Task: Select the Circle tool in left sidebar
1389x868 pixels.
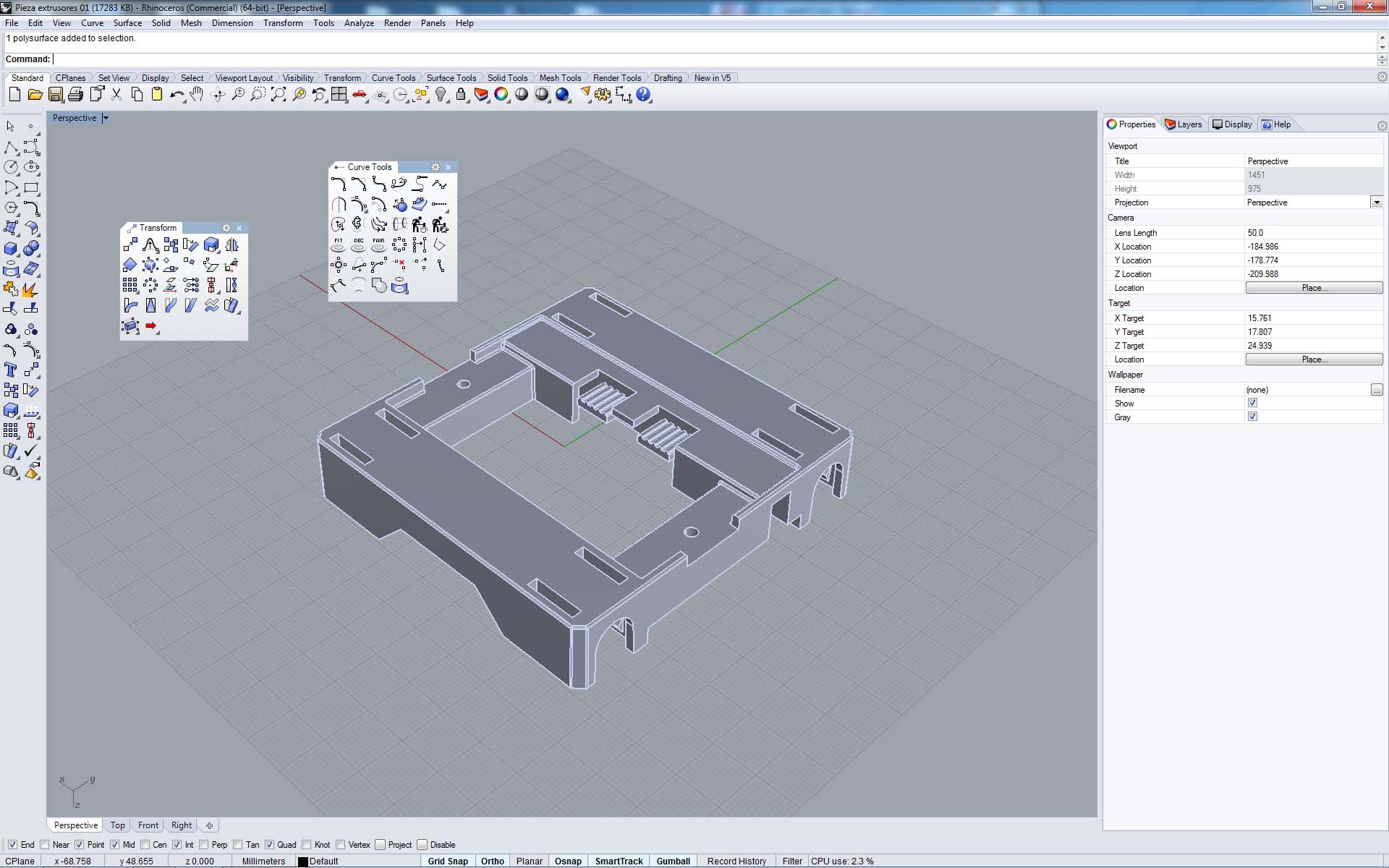Action: (x=11, y=167)
